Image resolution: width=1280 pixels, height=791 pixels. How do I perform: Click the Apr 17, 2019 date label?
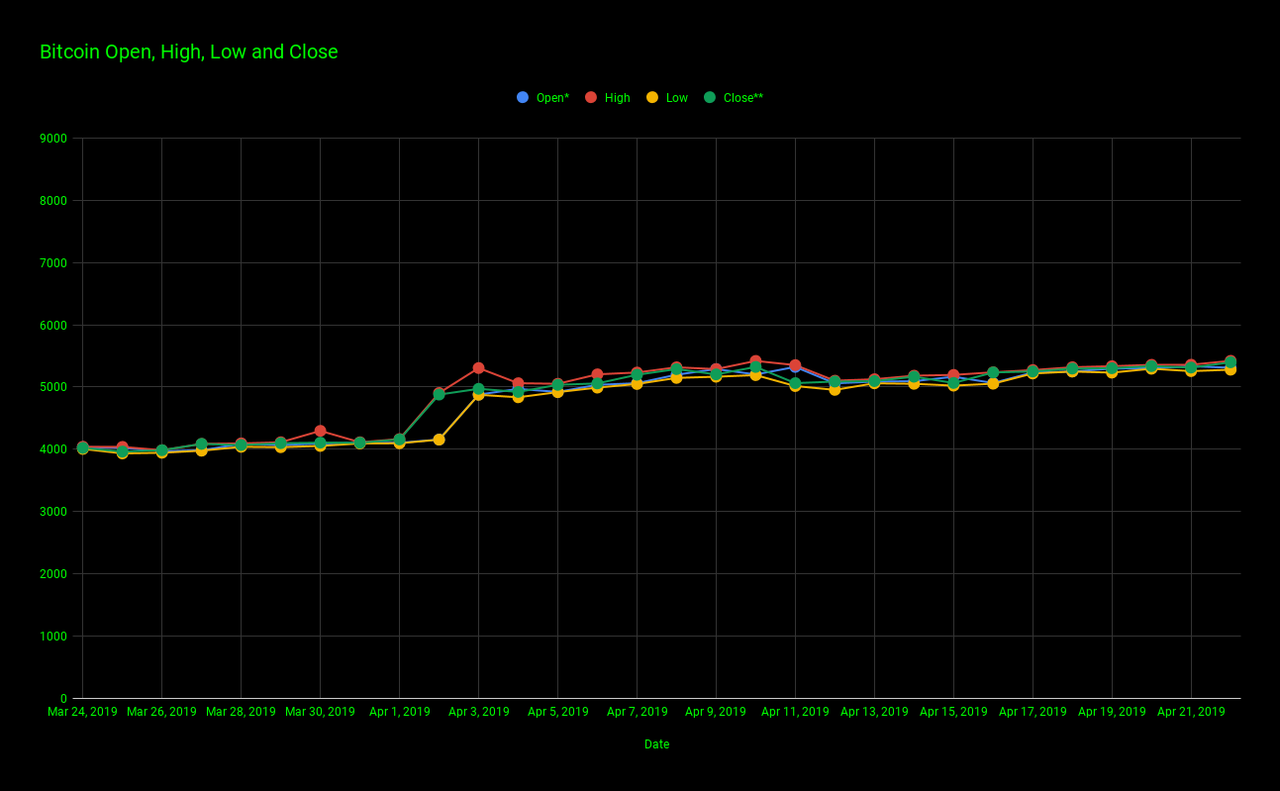click(x=1033, y=712)
